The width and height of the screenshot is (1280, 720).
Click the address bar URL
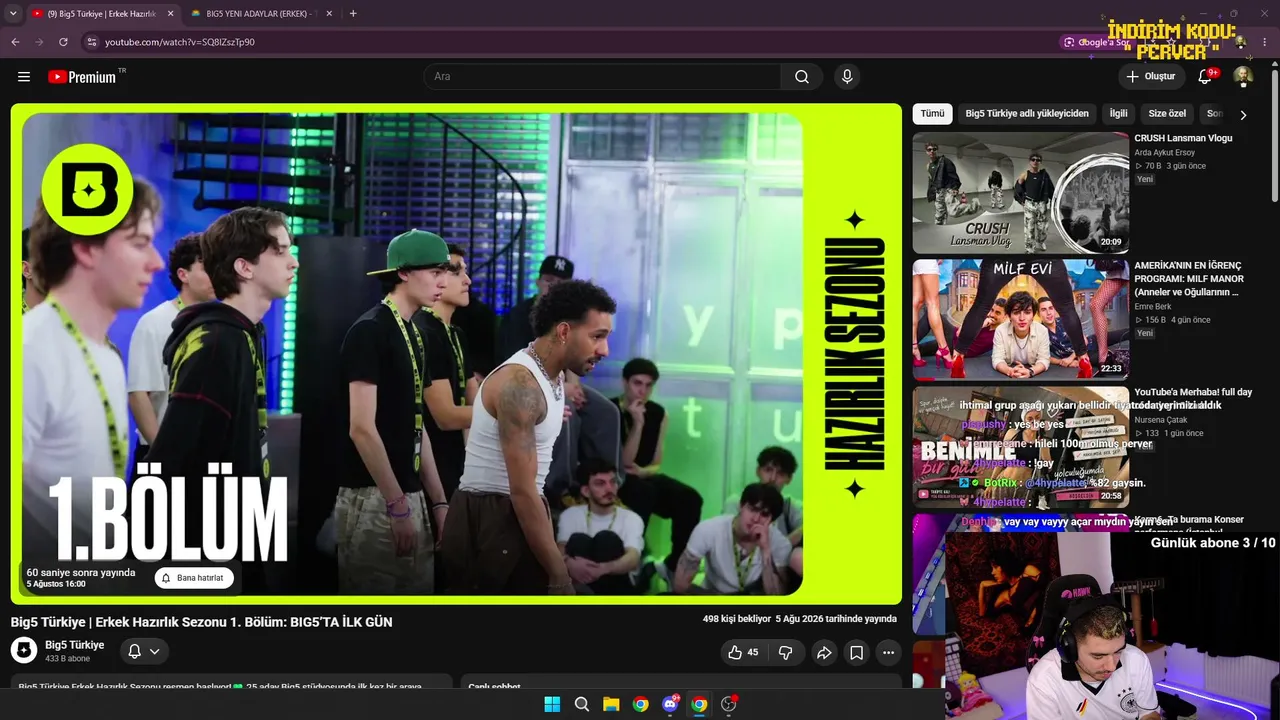(180, 42)
